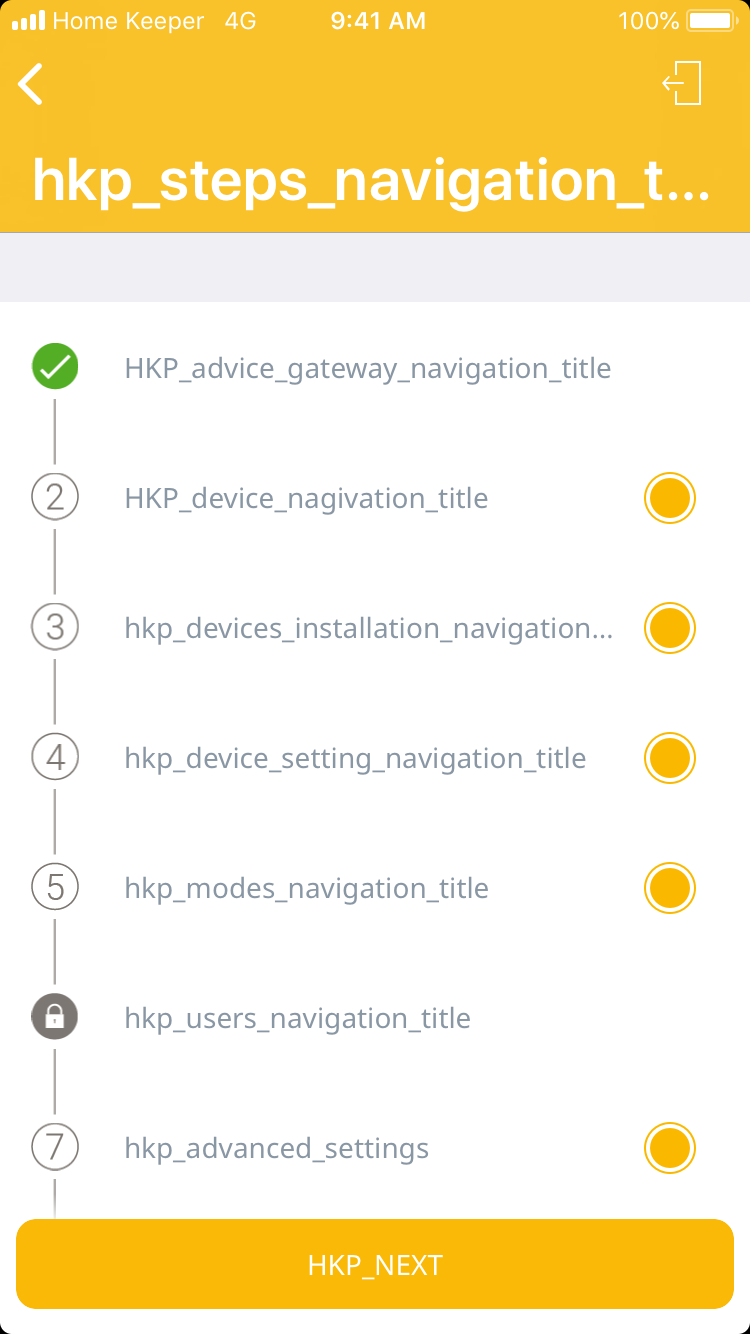Tap the step 5 number circle
The image size is (750, 1334).
coord(55,887)
